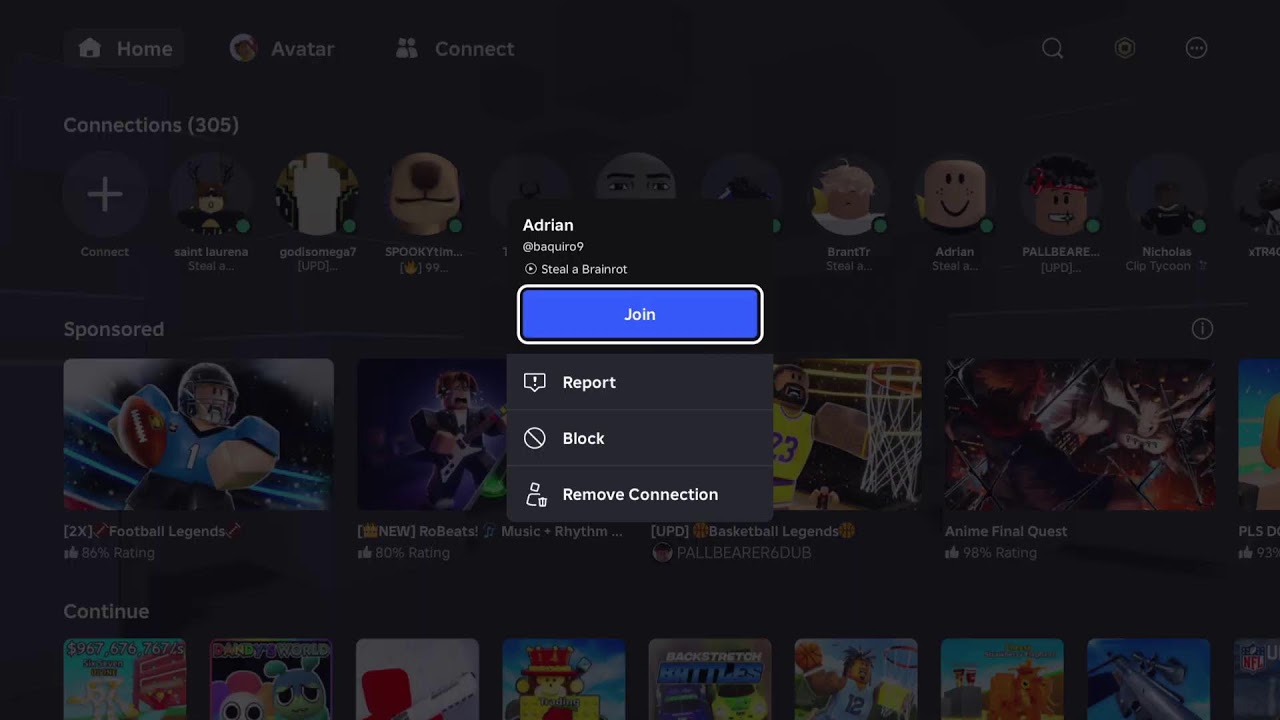Choose Report in the popup menu

pyautogui.click(x=640, y=382)
